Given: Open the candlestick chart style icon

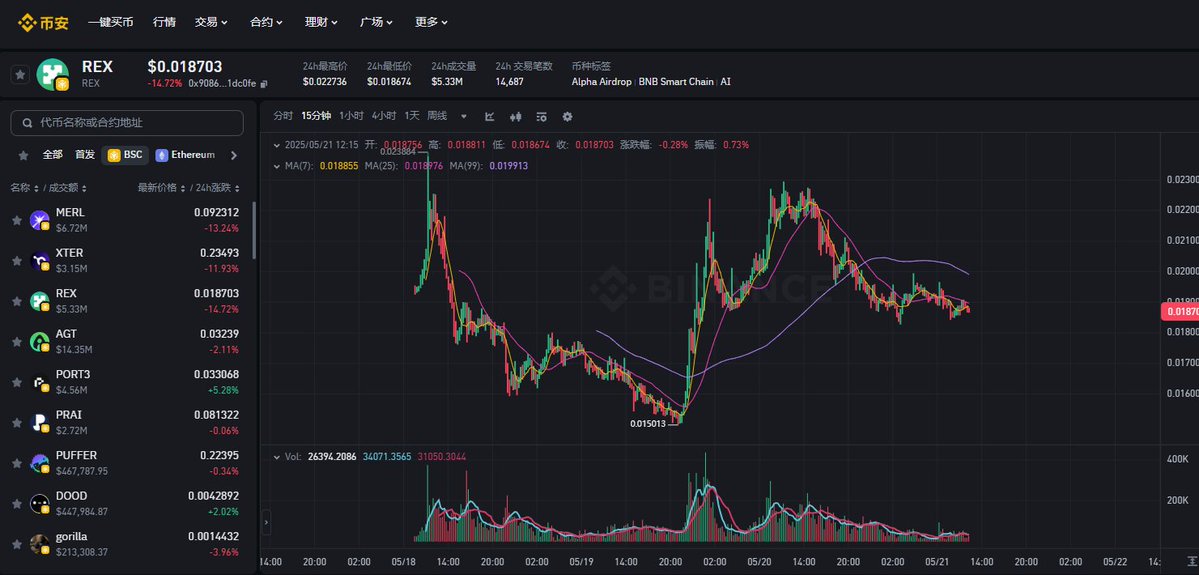Looking at the screenshot, I should click(x=516, y=116).
